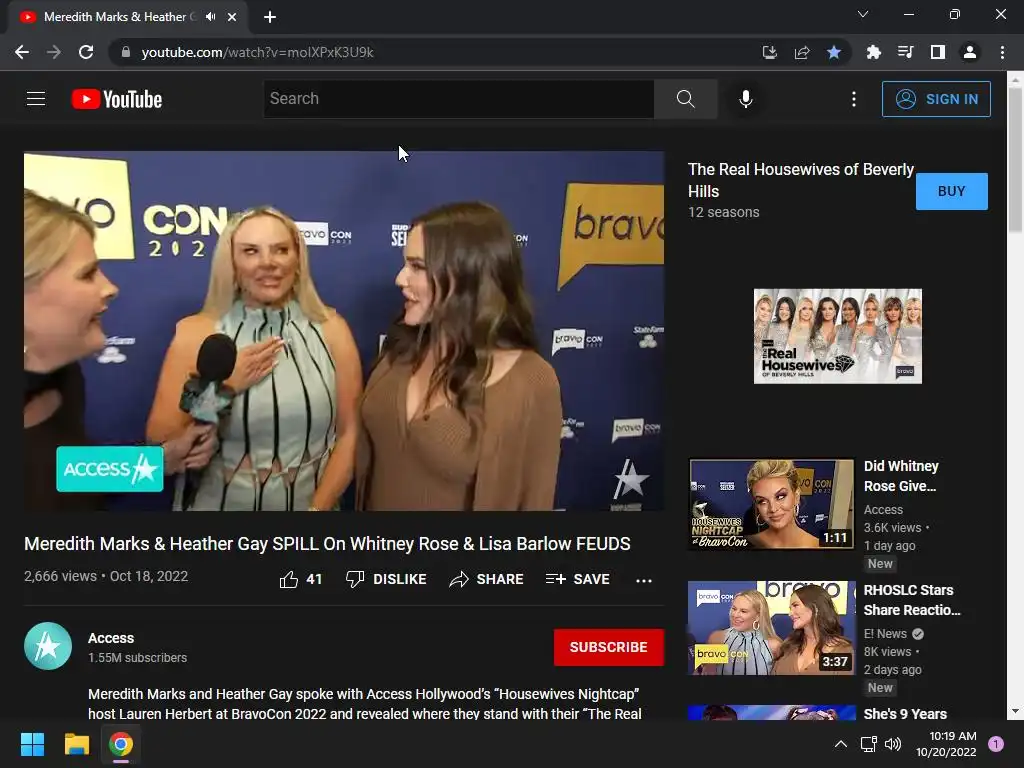Screen dimensions: 1024x768
Task: Open Chrome three-dot menu
Action: 1002,52
